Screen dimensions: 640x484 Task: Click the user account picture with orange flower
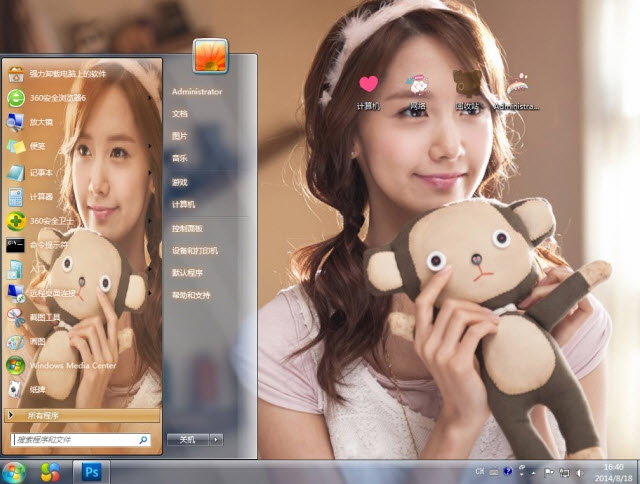(210, 56)
